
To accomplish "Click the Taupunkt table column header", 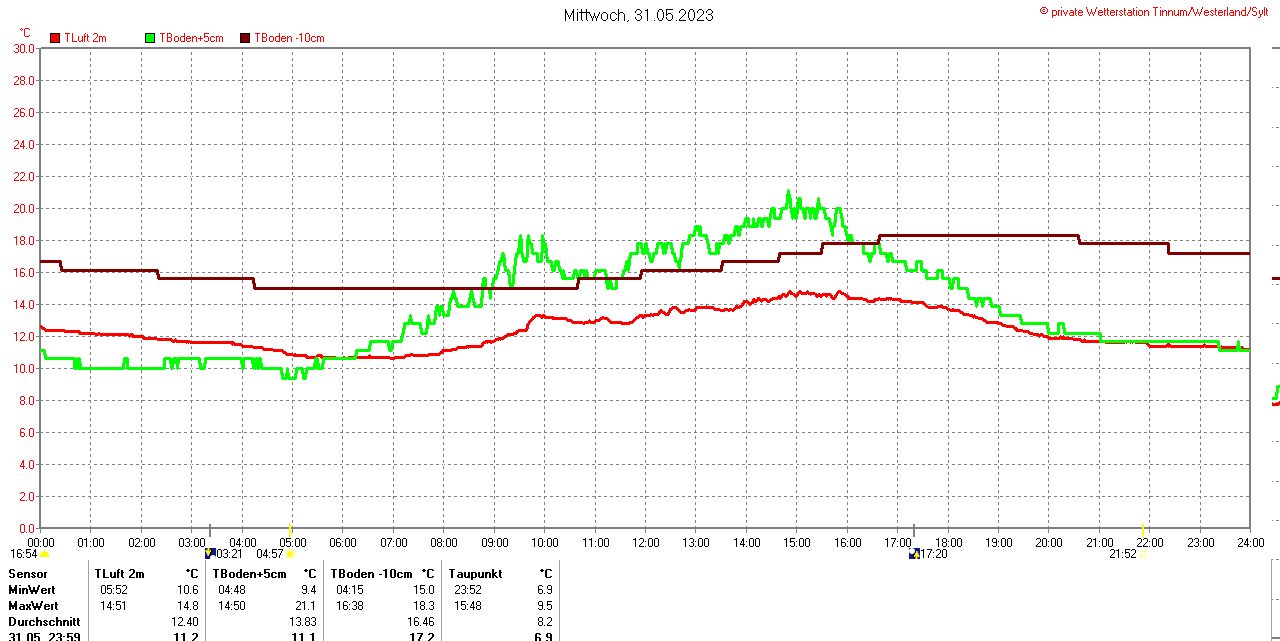I will [x=476, y=574].
